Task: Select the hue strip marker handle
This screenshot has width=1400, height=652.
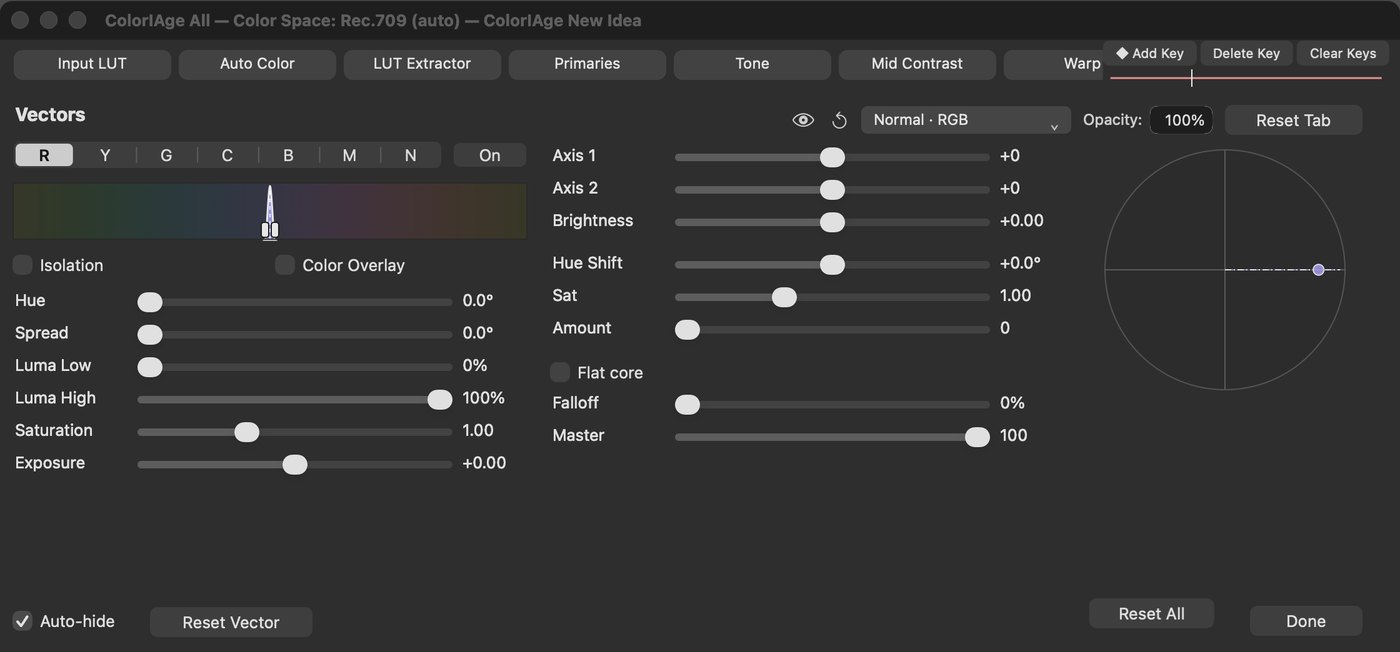Action: (x=269, y=230)
